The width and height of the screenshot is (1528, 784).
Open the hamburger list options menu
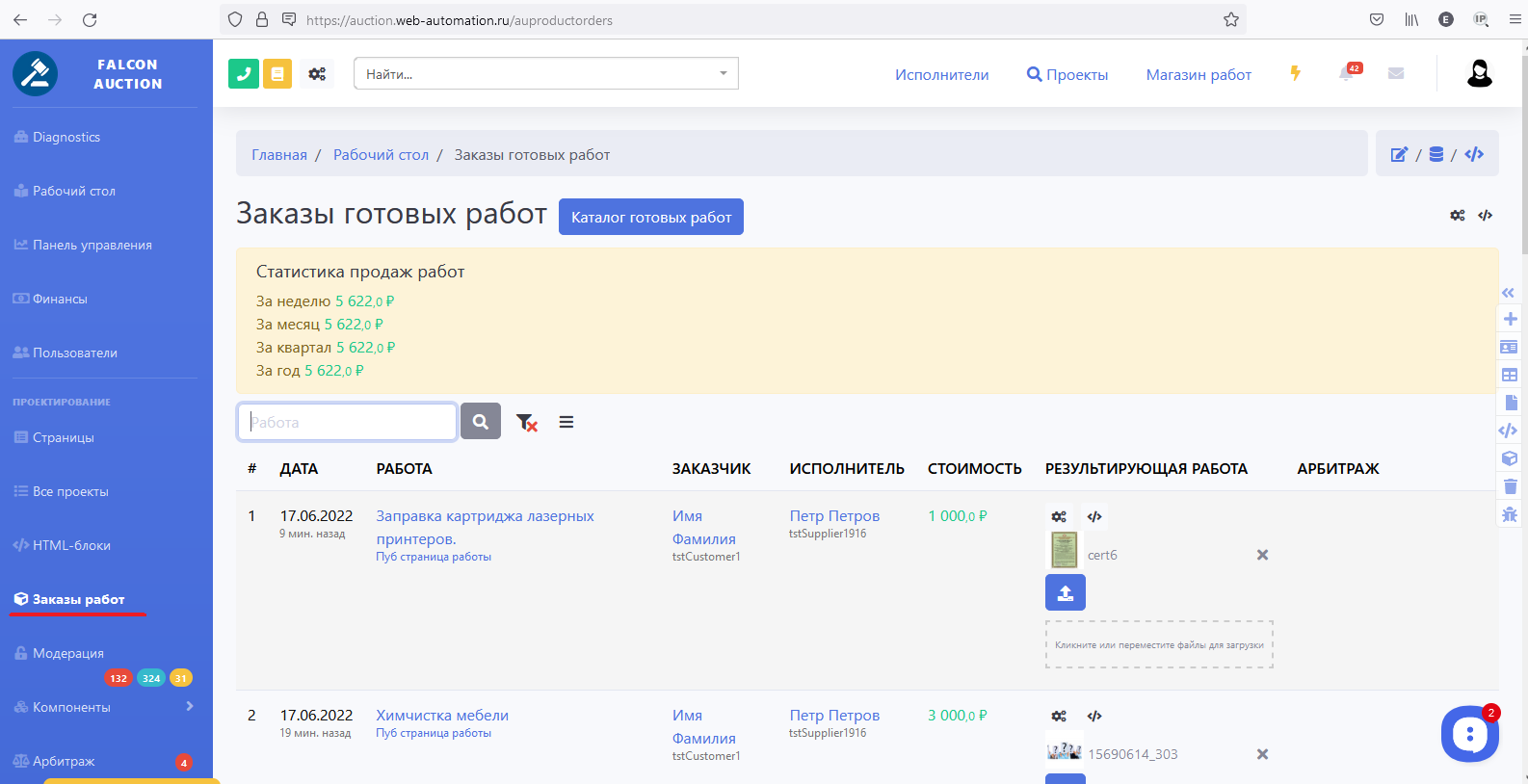point(566,422)
